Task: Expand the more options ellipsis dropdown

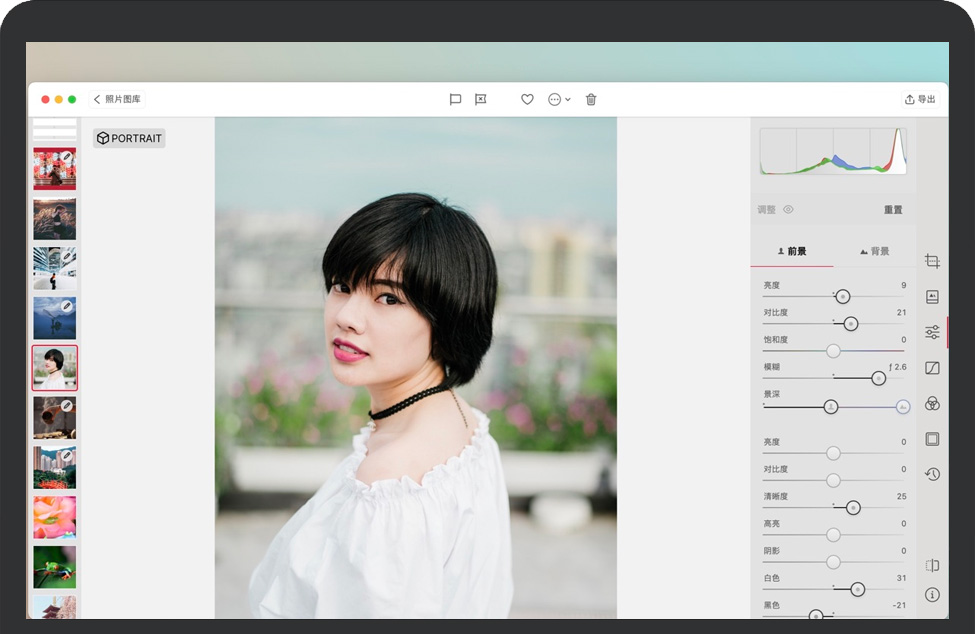Action: click(x=559, y=99)
